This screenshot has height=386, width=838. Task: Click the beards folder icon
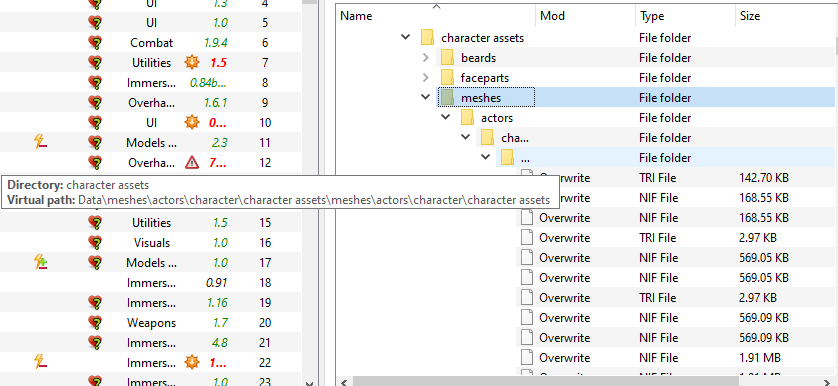[447, 58]
